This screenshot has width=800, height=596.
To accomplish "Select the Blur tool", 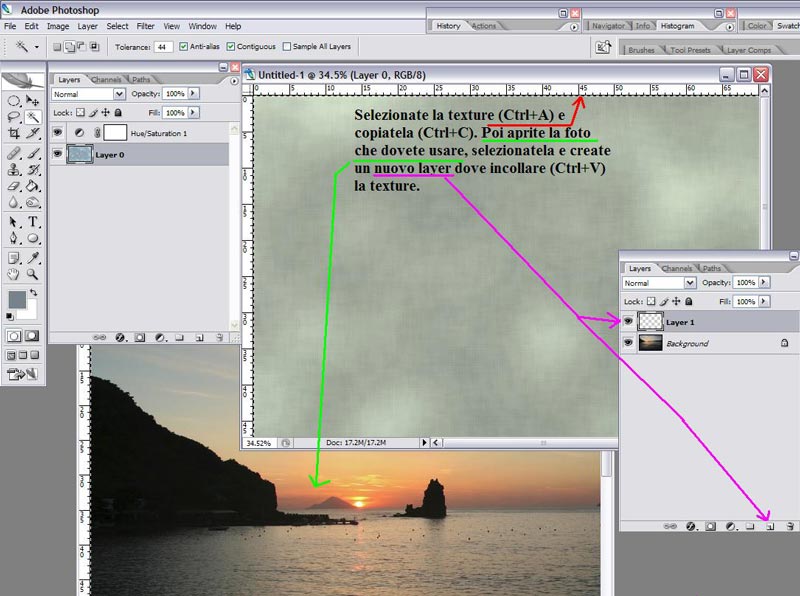I will pos(14,203).
